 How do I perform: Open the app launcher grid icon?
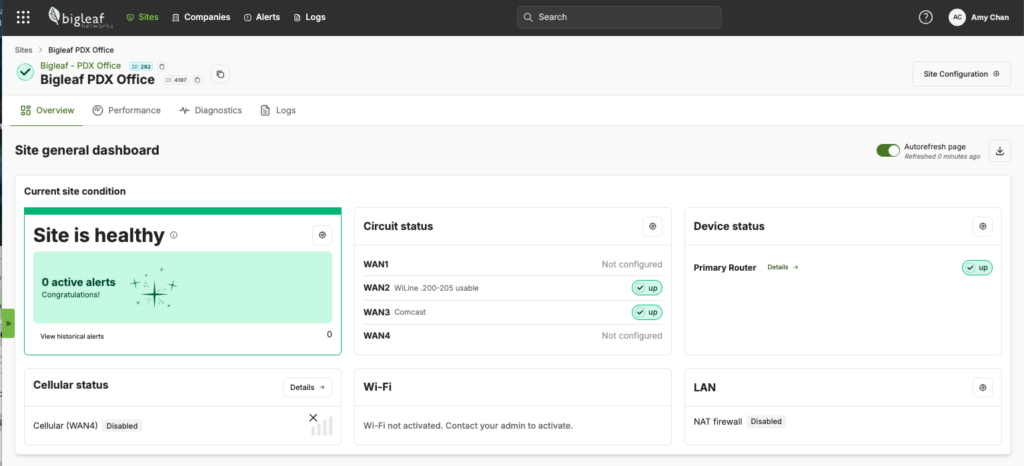(x=24, y=17)
